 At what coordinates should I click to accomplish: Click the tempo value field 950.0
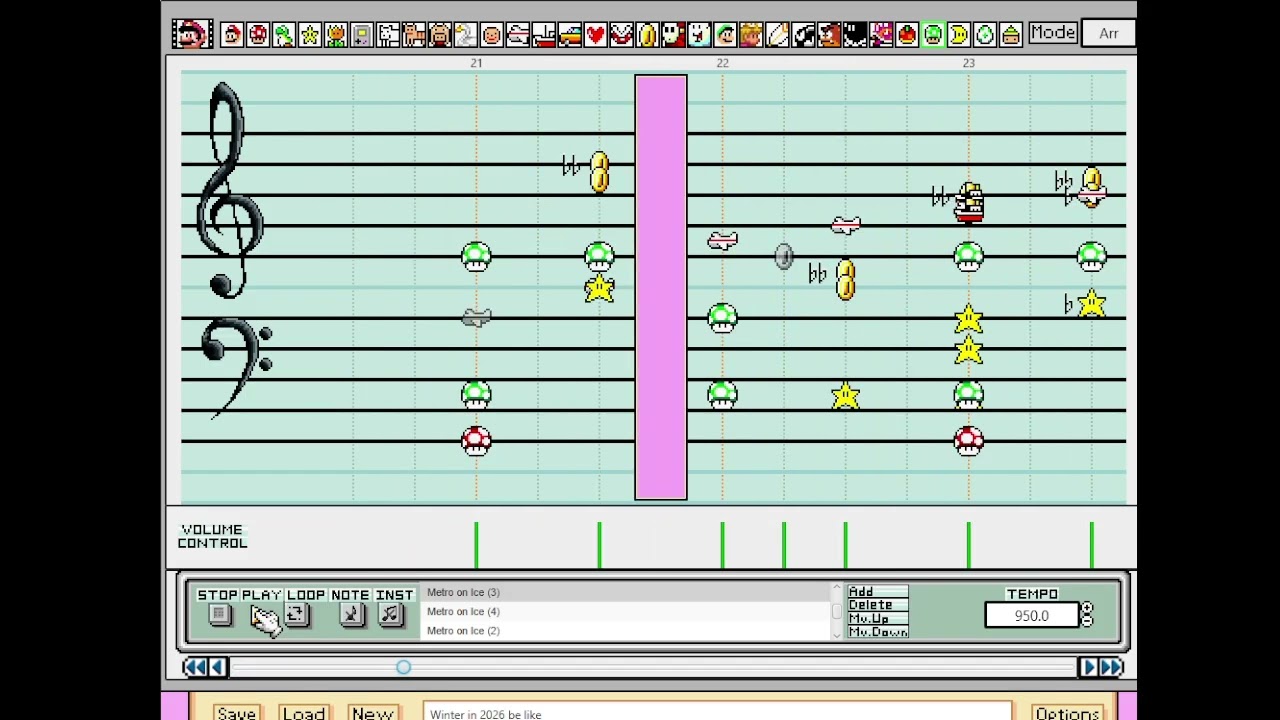(x=1032, y=616)
